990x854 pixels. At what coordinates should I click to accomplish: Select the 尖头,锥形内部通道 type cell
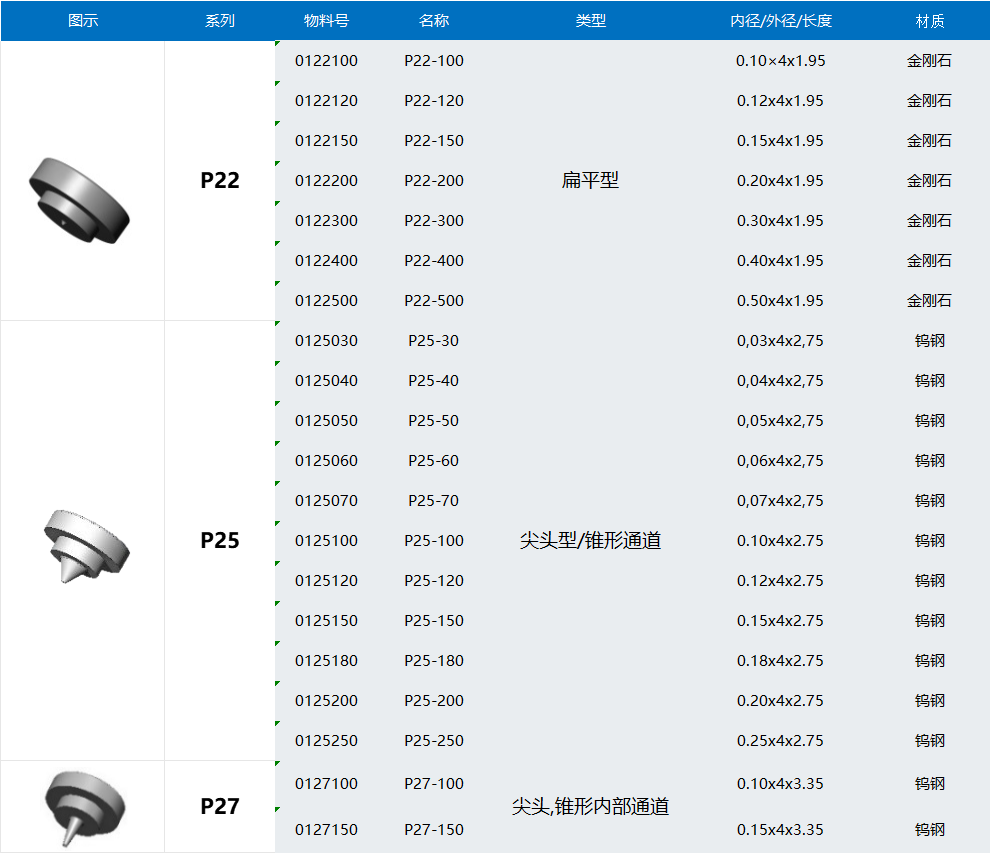tap(590, 807)
